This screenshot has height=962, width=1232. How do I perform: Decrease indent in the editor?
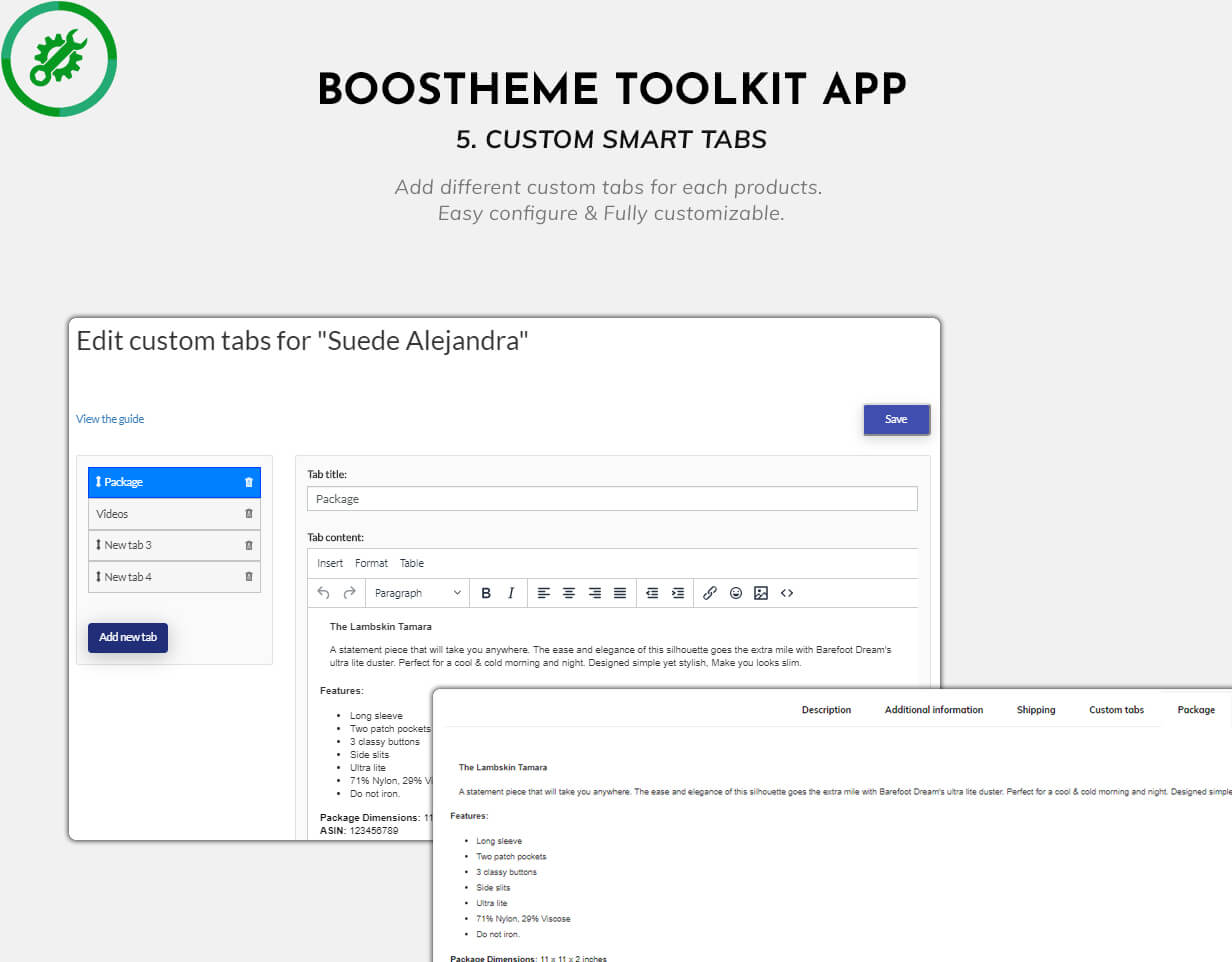coord(652,593)
